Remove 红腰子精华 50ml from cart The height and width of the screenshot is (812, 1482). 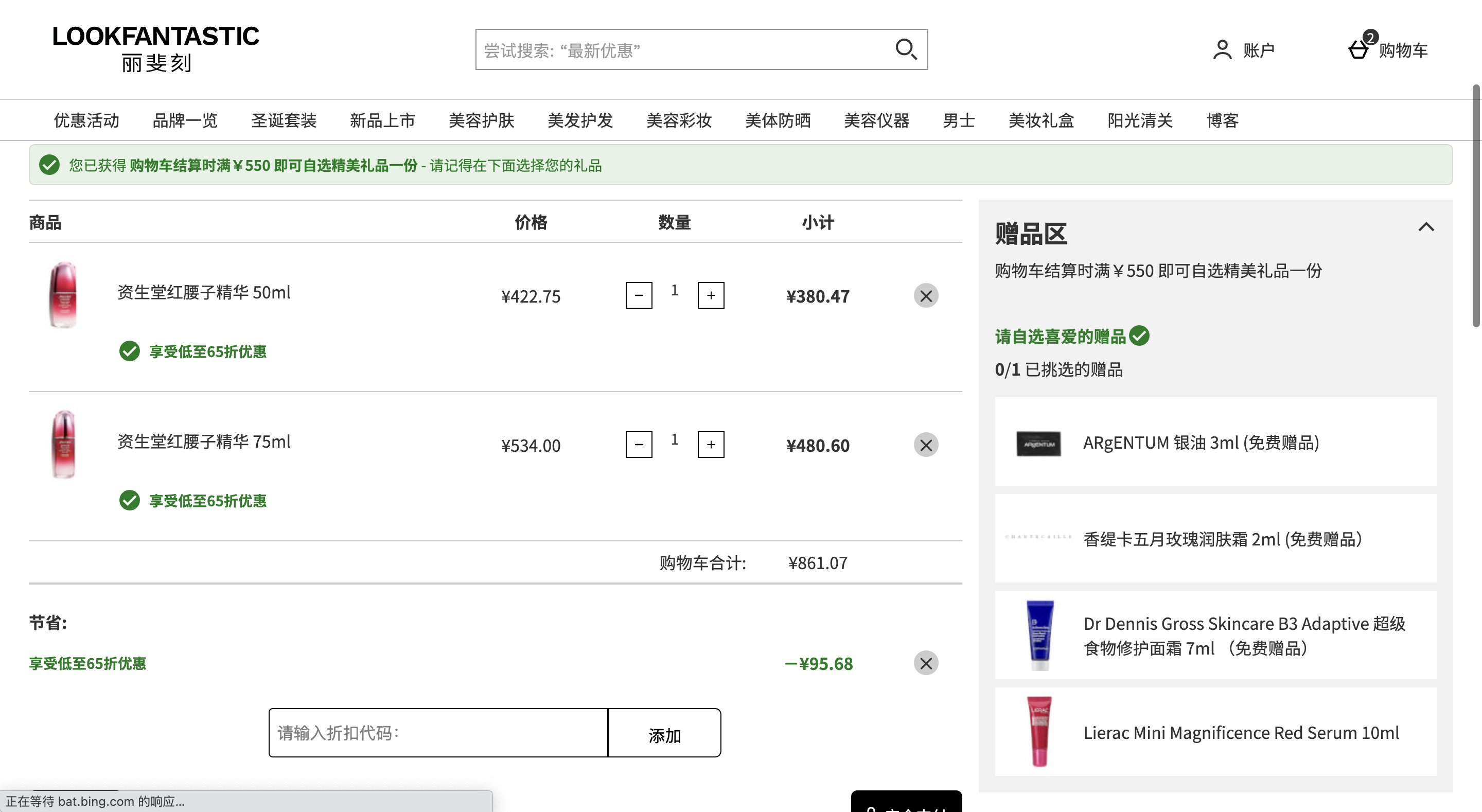tap(926, 296)
